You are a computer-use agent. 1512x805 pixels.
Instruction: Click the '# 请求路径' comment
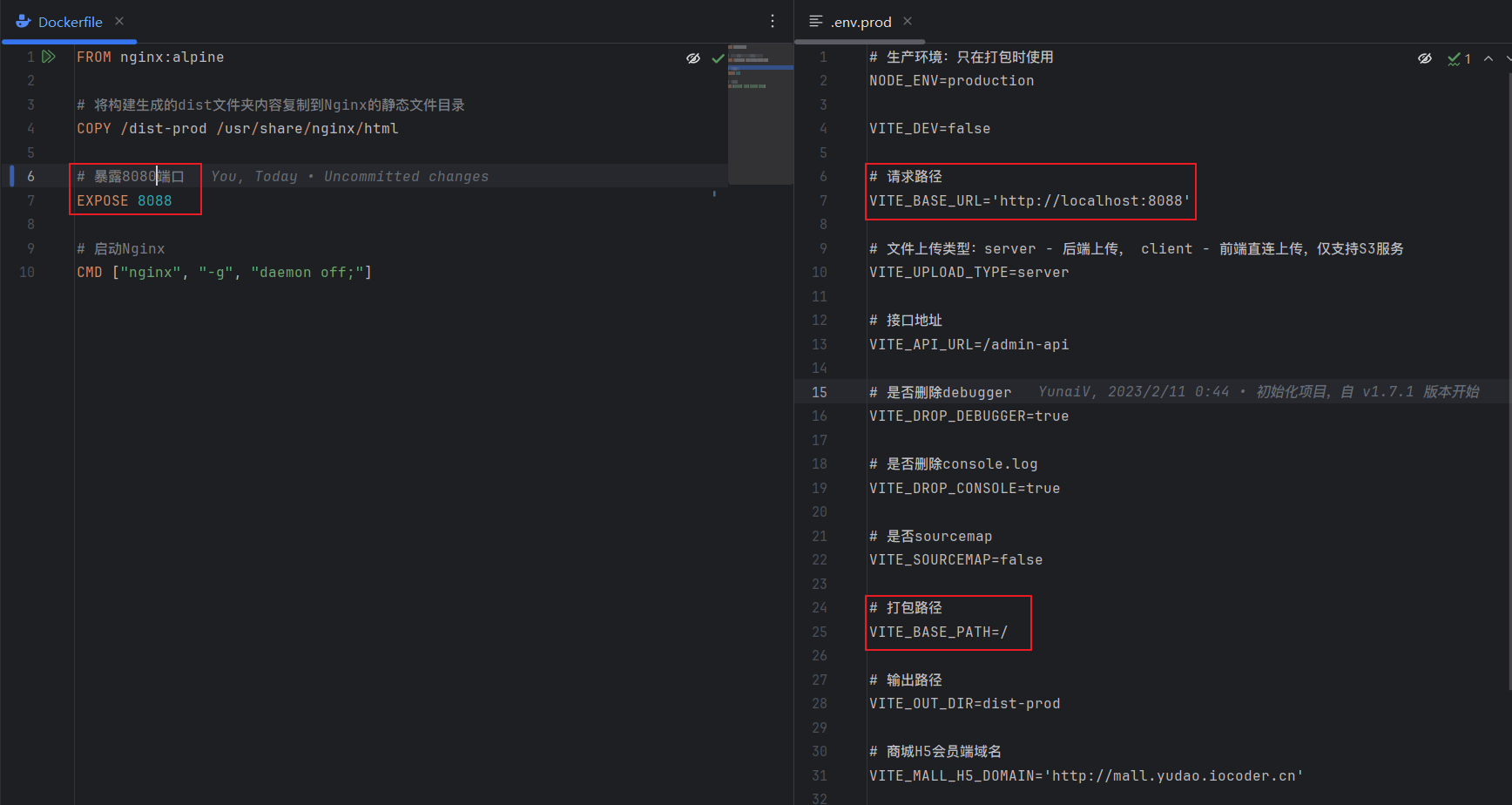tap(905, 176)
